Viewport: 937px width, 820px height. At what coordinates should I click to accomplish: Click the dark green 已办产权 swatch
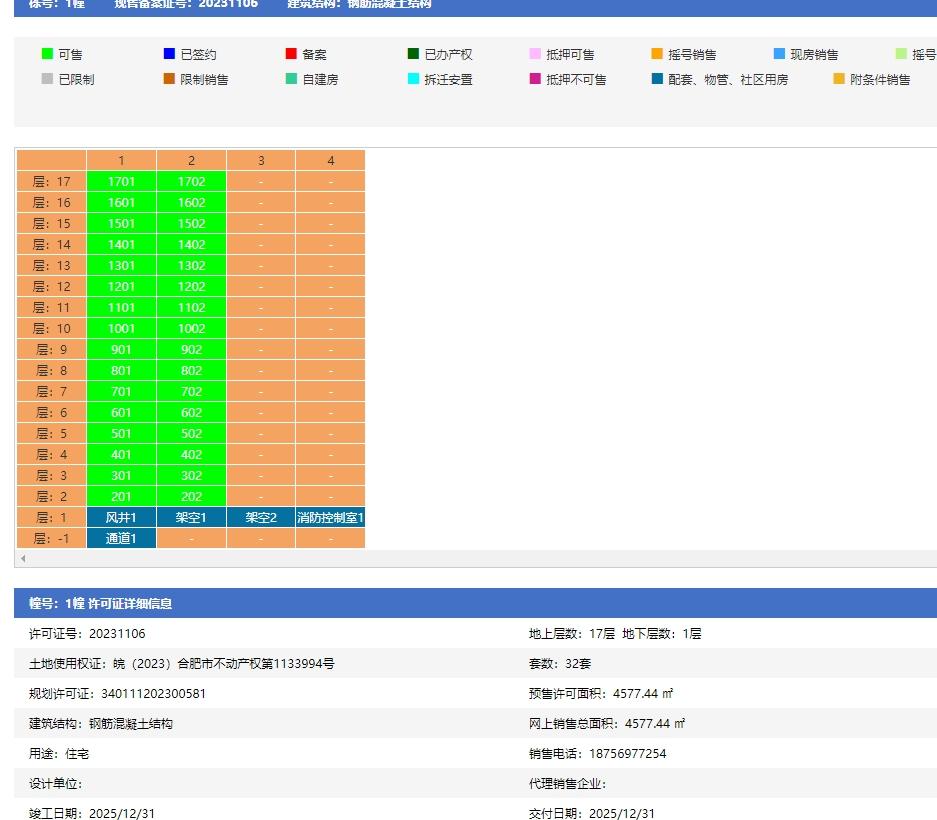[413, 54]
